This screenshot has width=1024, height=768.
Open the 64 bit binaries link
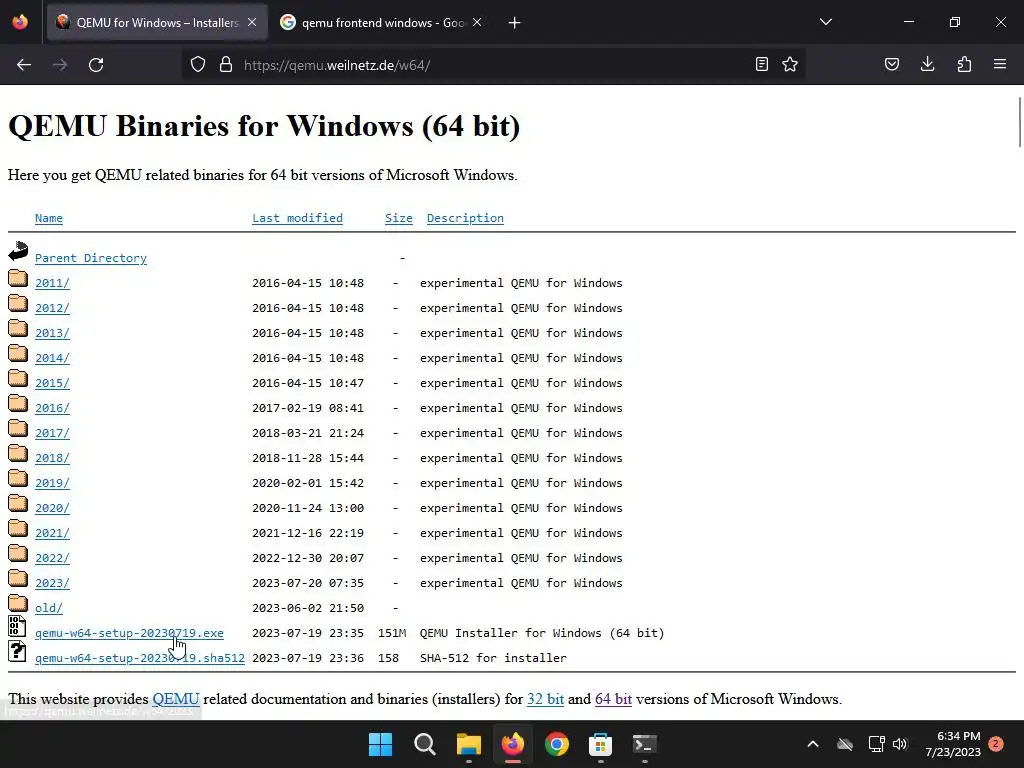(613, 699)
